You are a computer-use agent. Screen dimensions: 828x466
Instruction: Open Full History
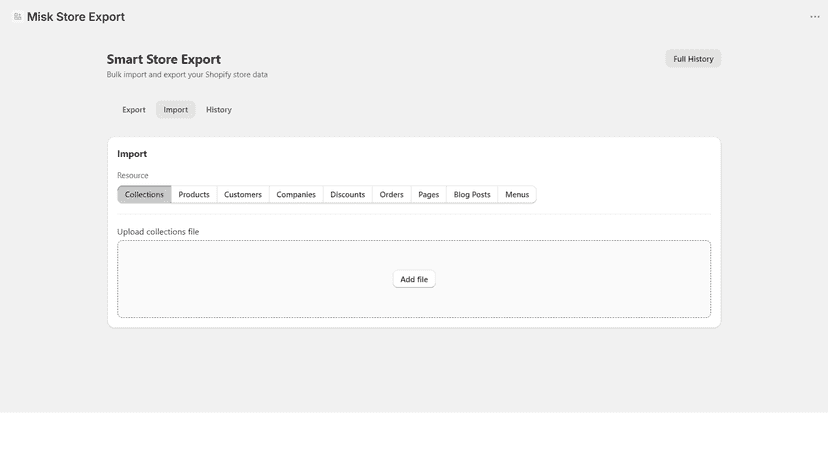point(693,59)
